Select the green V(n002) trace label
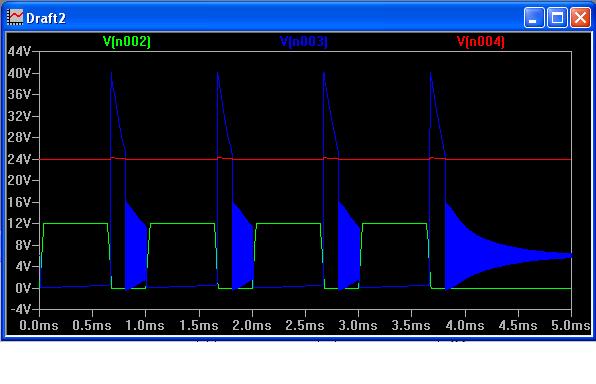This screenshot has height=384, width=596. click(x=127, y=41)
